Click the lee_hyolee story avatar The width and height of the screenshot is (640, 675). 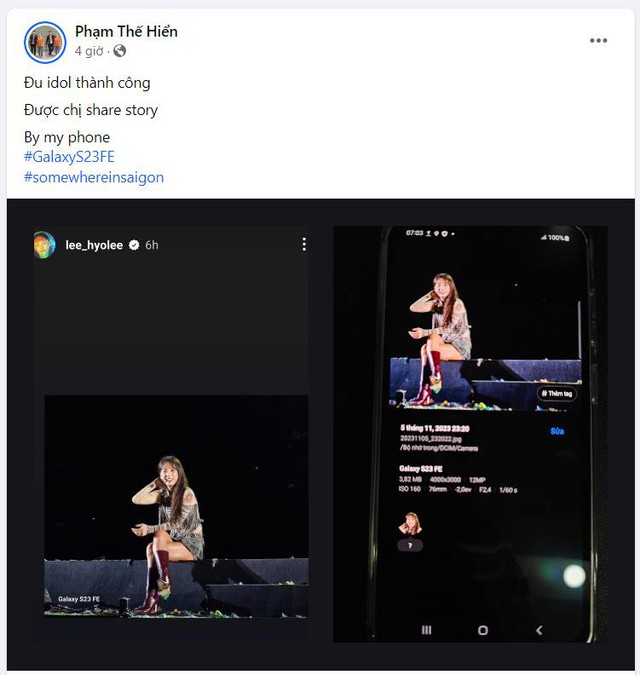click(45, 245)
